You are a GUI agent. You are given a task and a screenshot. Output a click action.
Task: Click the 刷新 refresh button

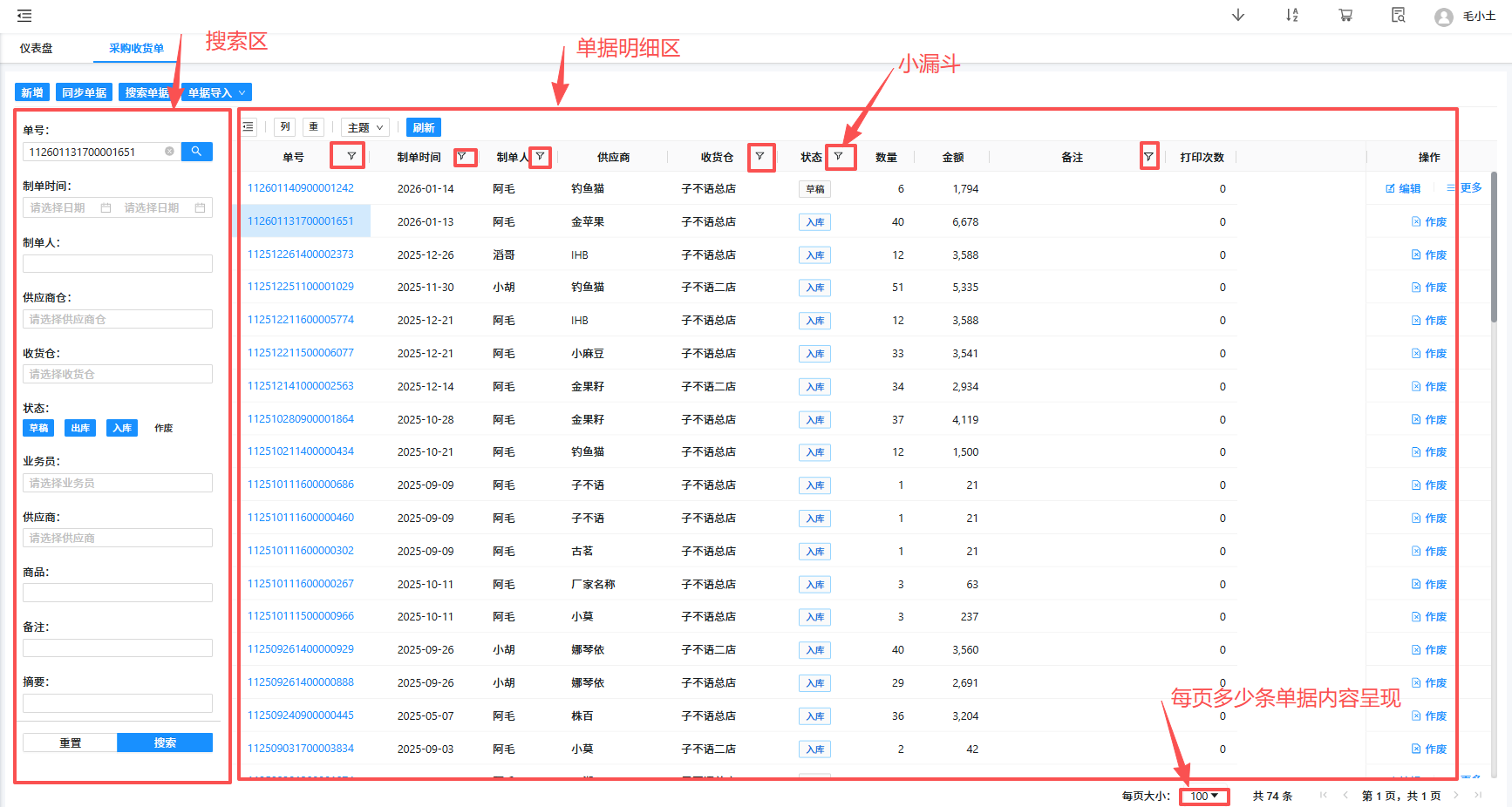click(424, 126)
